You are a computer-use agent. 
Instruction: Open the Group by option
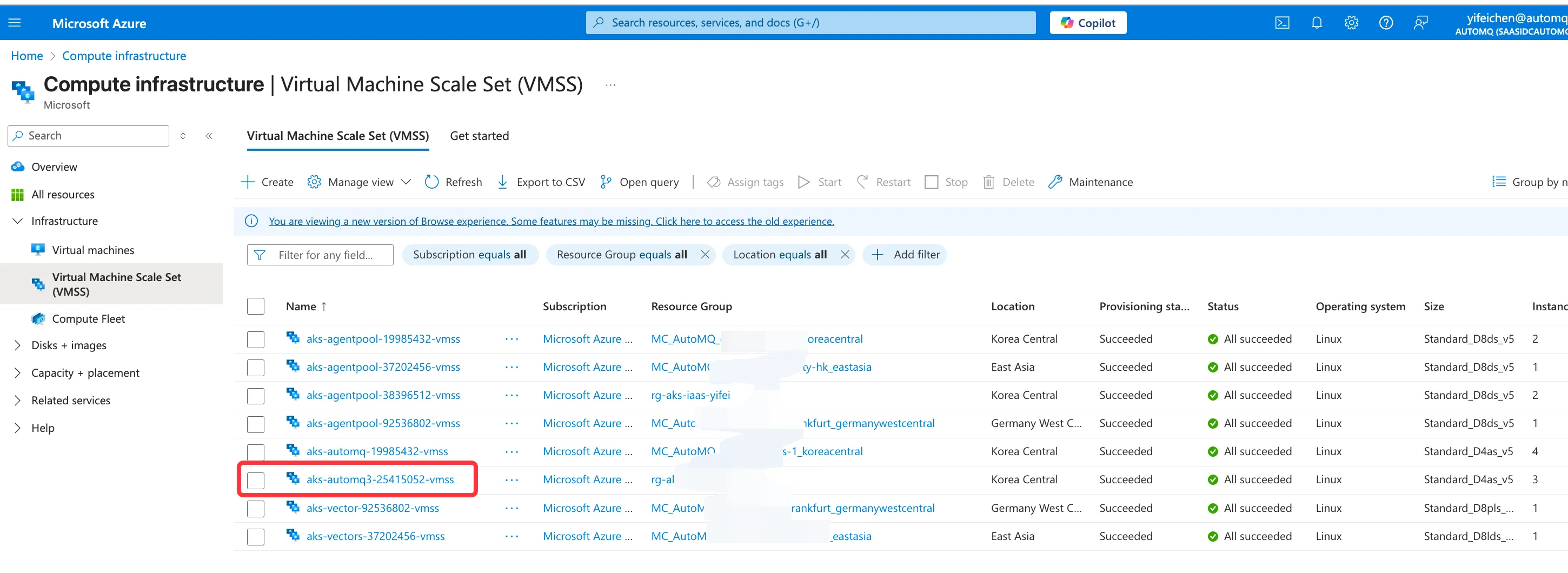coord(1530,182)
